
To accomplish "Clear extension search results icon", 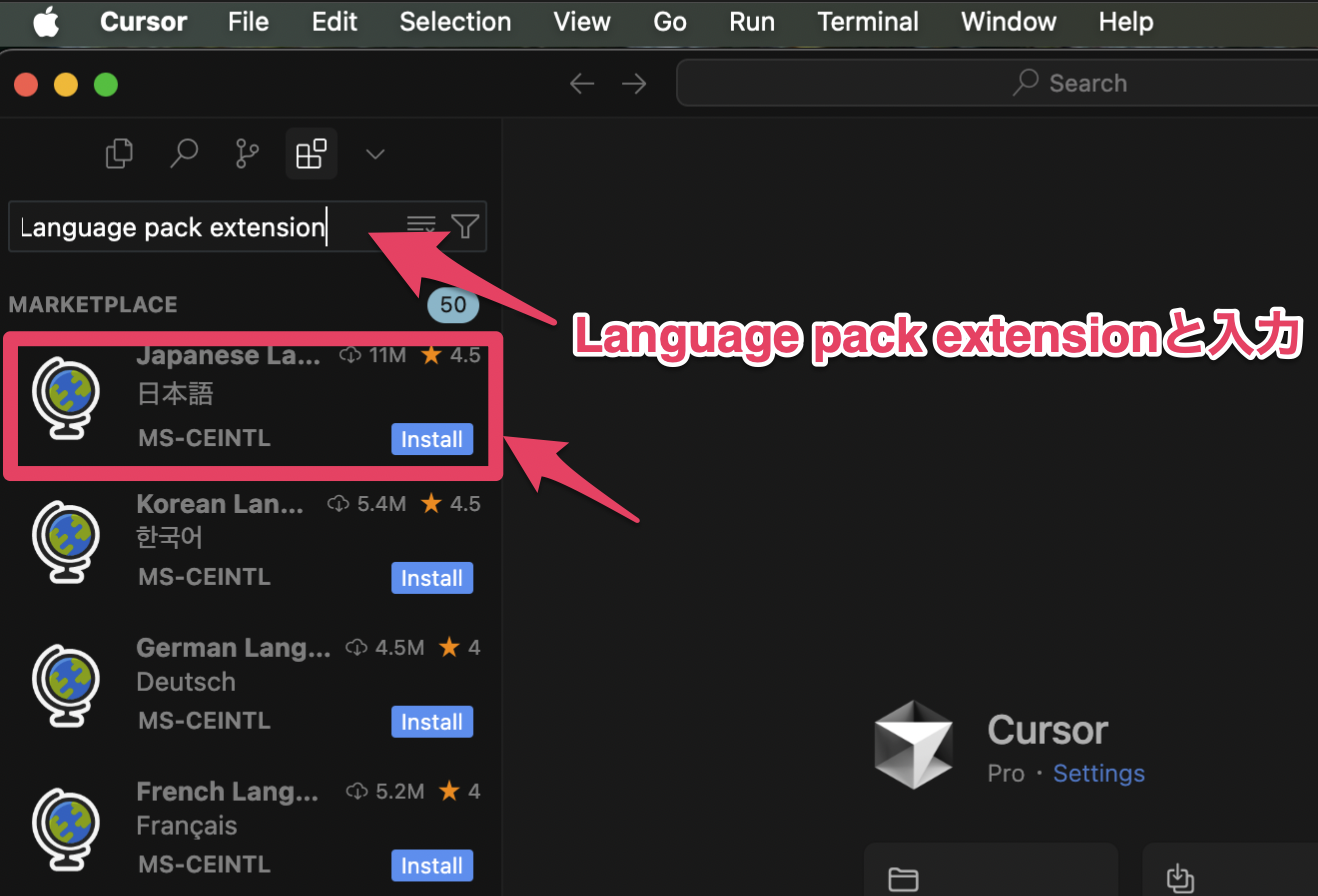I will 421,227.
